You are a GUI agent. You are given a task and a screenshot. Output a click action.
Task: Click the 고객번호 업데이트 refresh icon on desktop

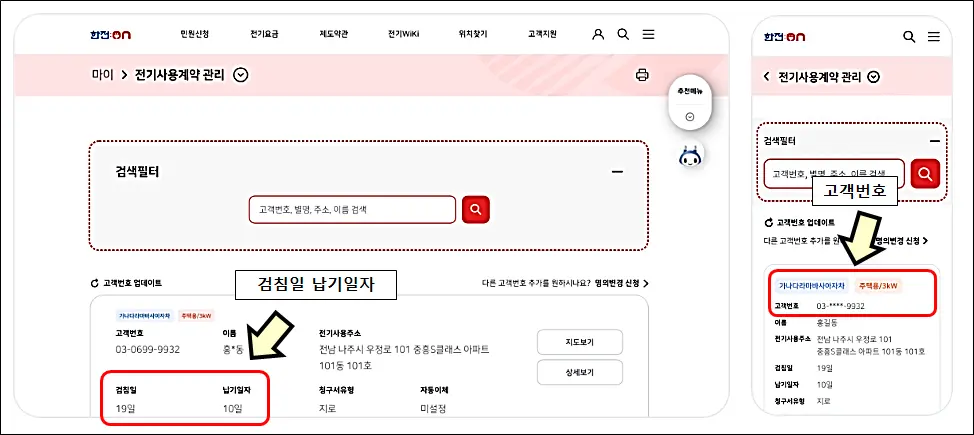coord(95,283)
